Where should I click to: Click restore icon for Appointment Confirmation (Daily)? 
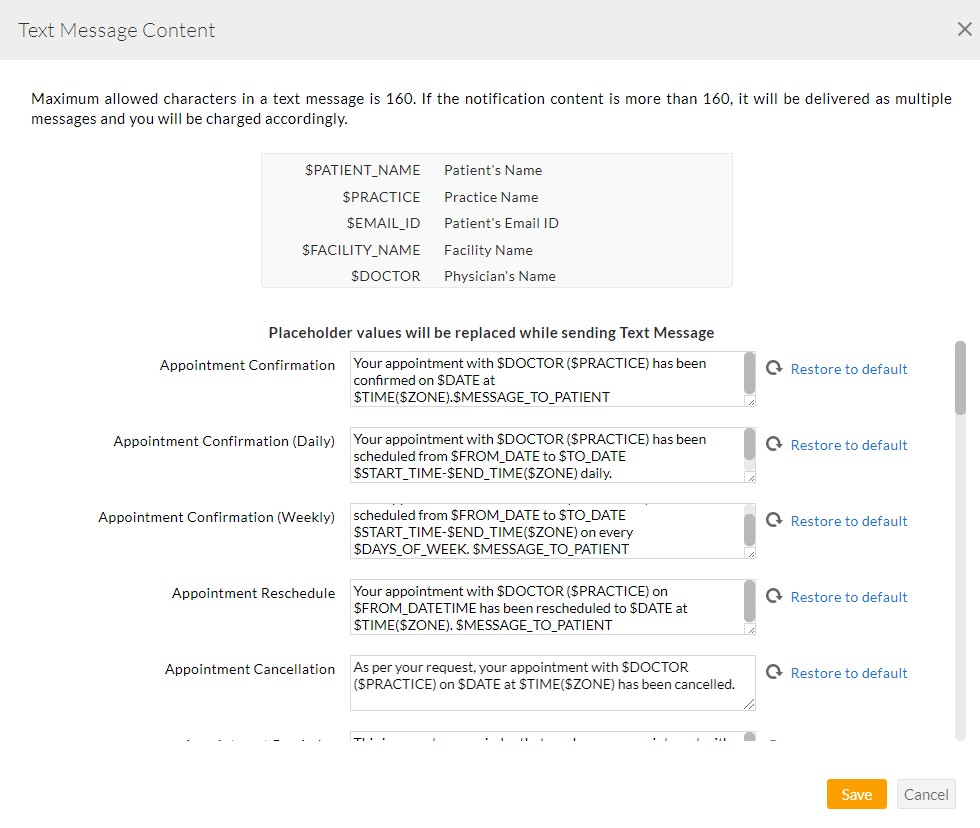773,445
